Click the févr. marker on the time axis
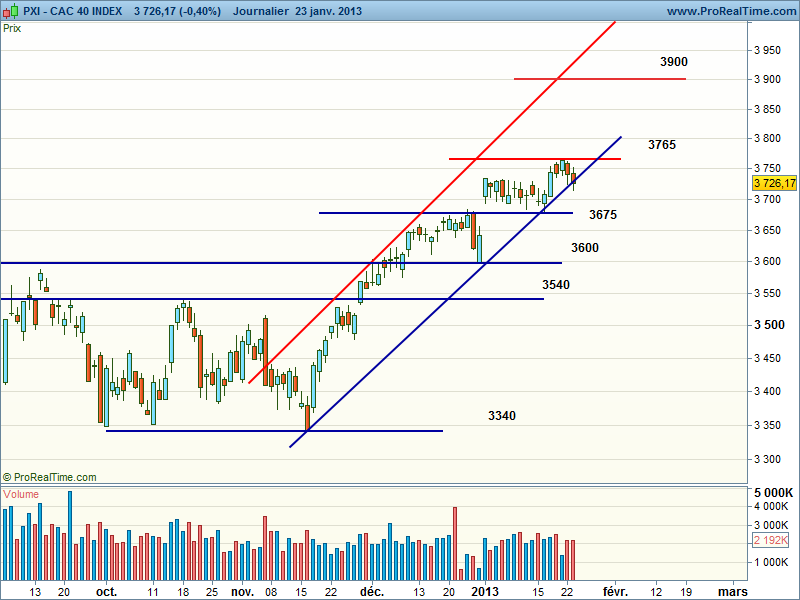This screenshot has height=600, width=800. coord(614,591)
